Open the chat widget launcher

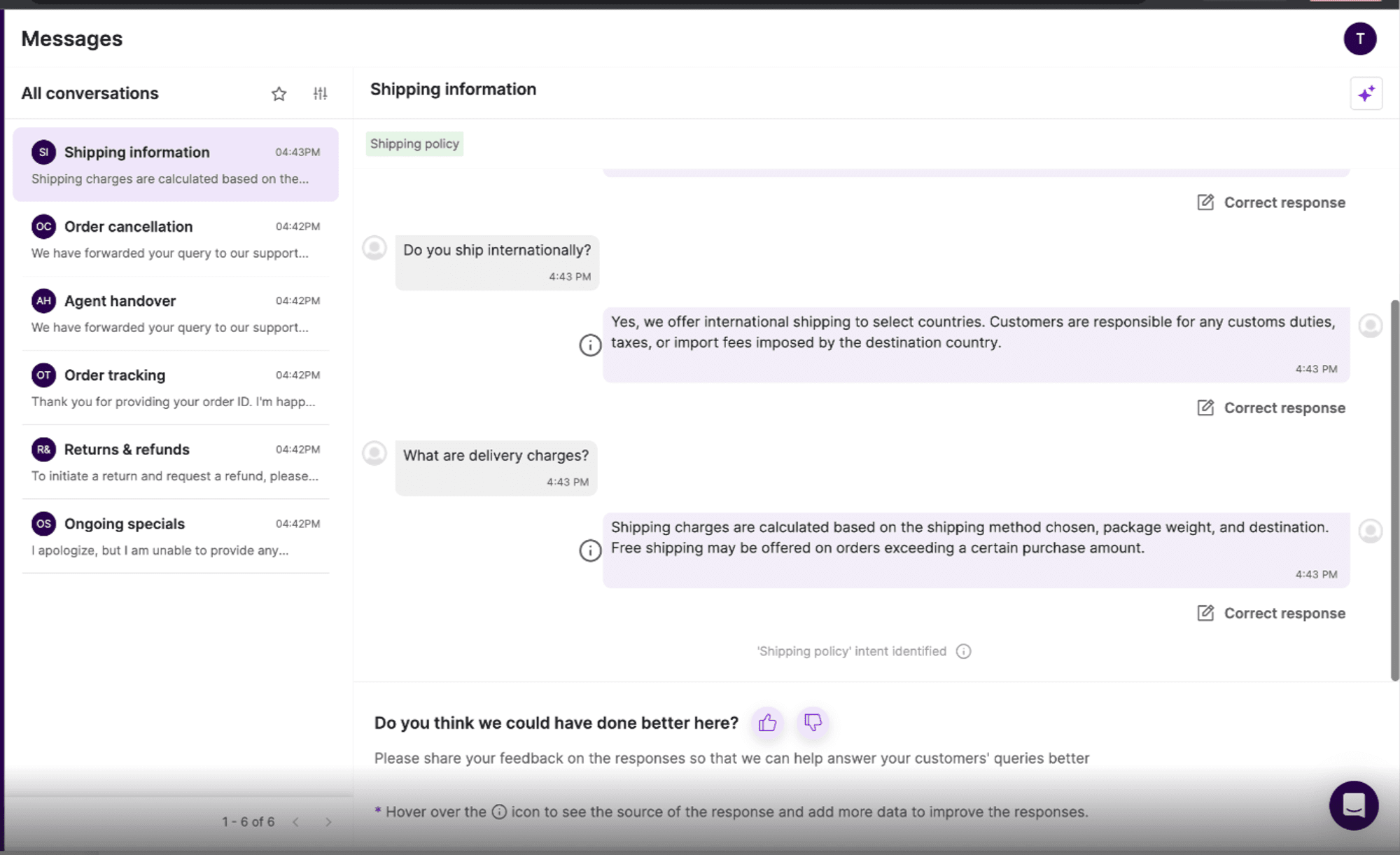[1353, 805]
